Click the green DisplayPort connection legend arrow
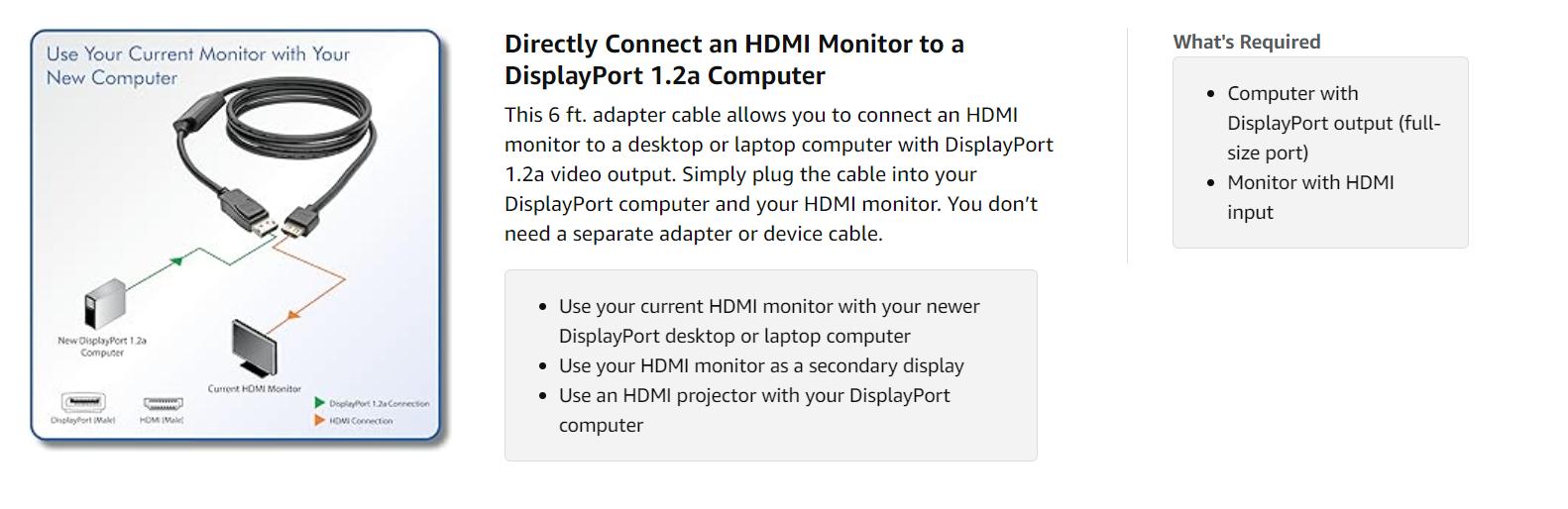This screenshot has height=509, width=1568. coord(319,403)
